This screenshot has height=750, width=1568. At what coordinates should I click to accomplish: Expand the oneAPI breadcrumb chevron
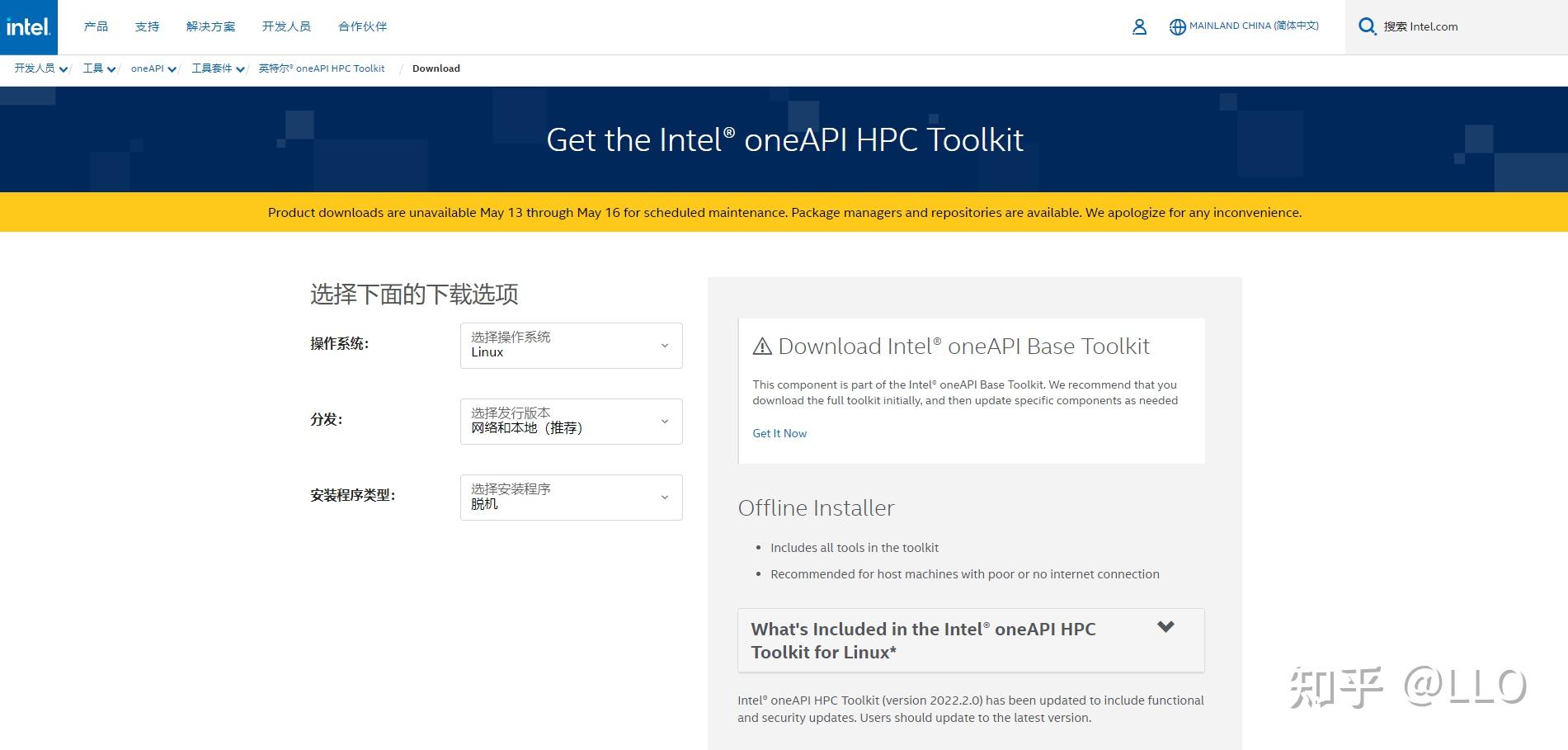(172, 69)
